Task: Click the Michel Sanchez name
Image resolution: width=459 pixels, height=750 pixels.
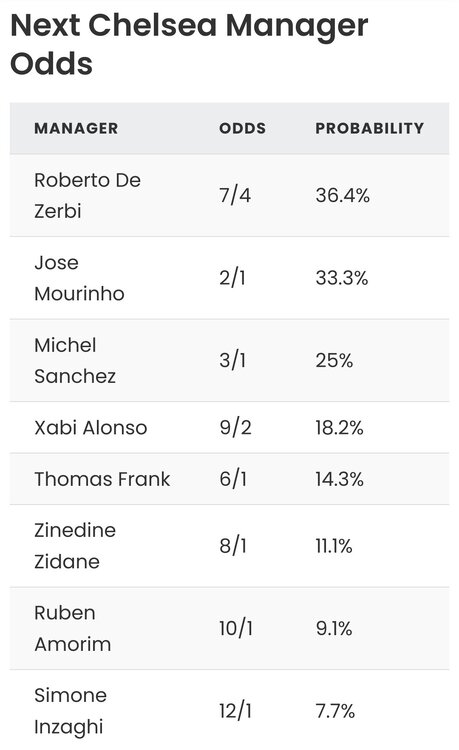Action: [x=75, y=360]
